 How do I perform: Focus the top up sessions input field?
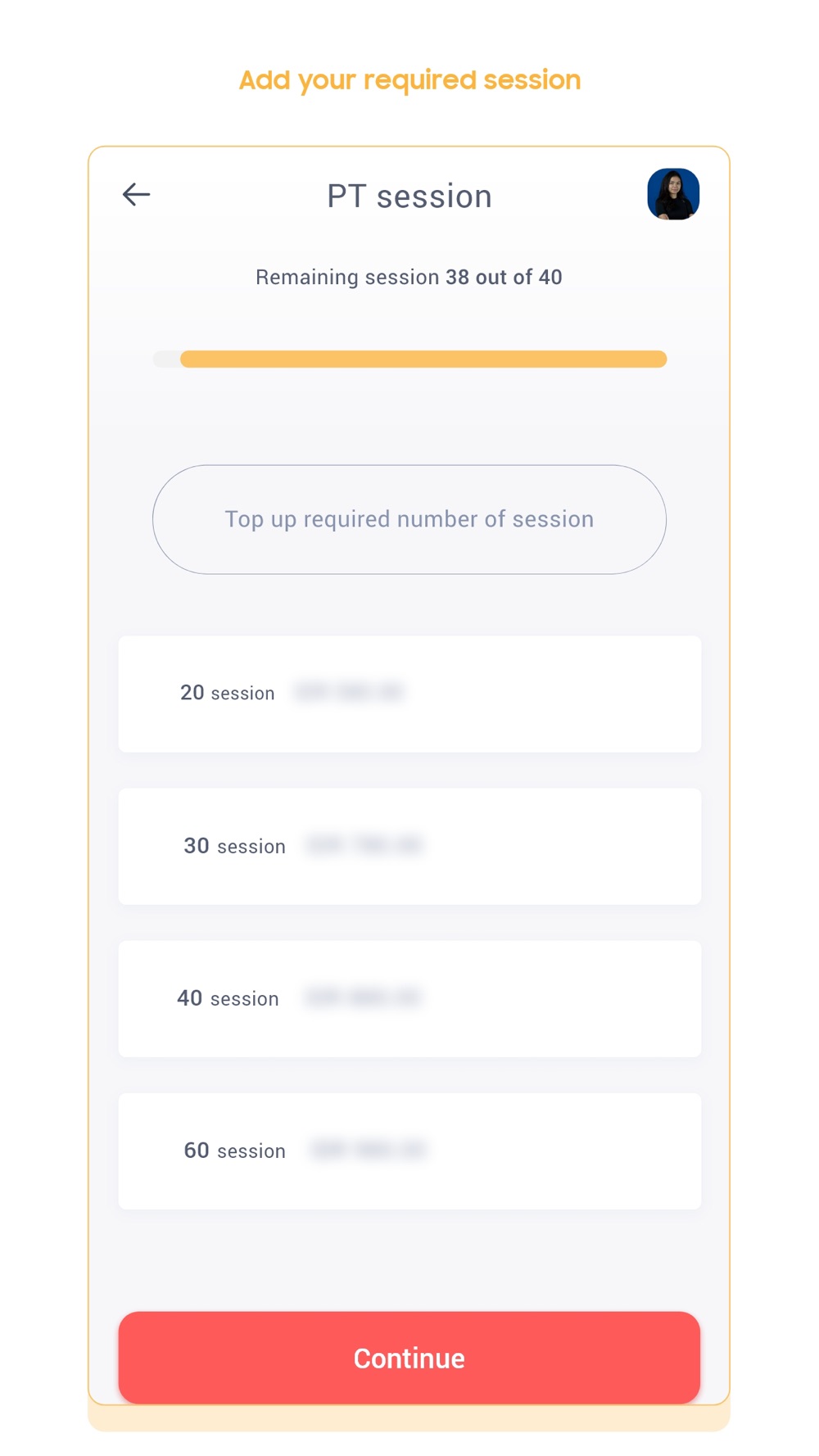pos(409,519)
